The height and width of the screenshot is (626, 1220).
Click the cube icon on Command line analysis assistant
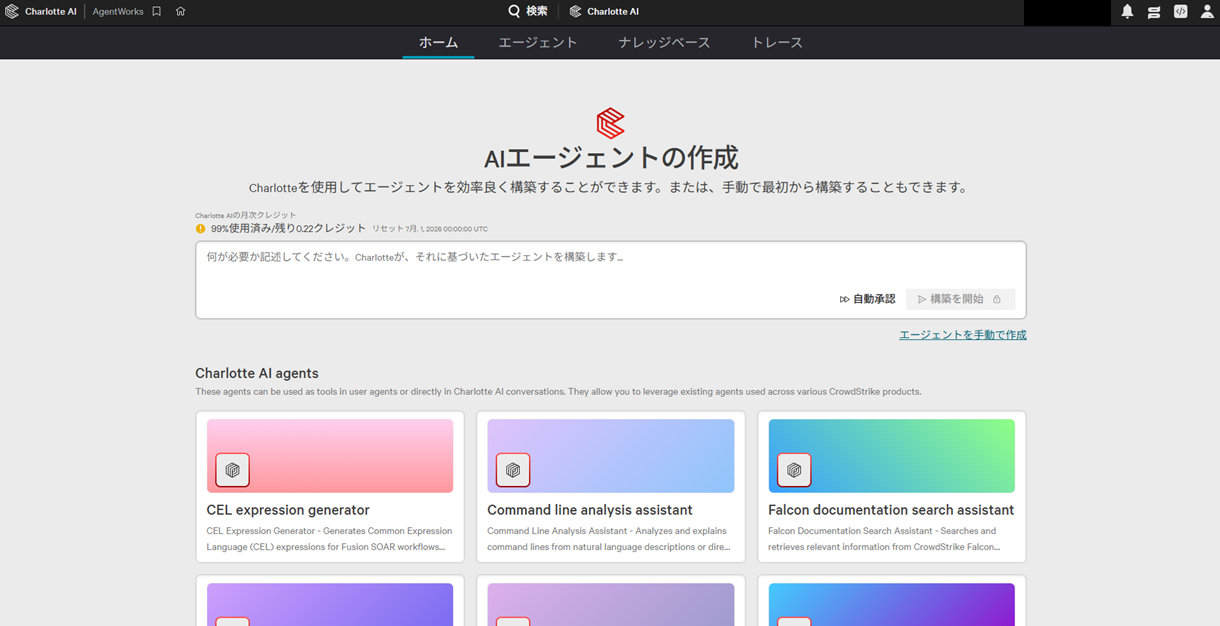pos(513,470)
